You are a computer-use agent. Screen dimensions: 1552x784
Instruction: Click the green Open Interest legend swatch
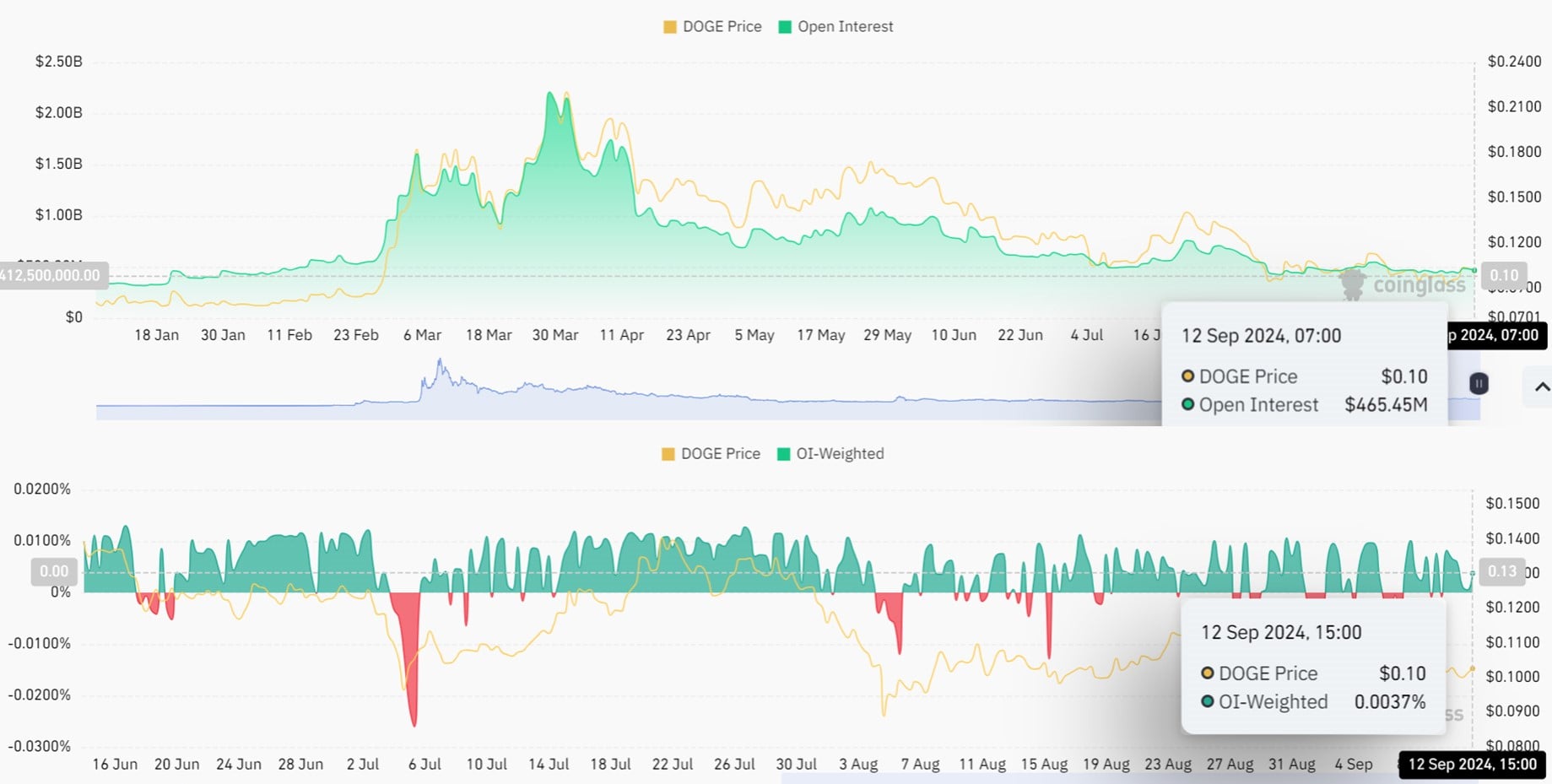tap(785, 27)
